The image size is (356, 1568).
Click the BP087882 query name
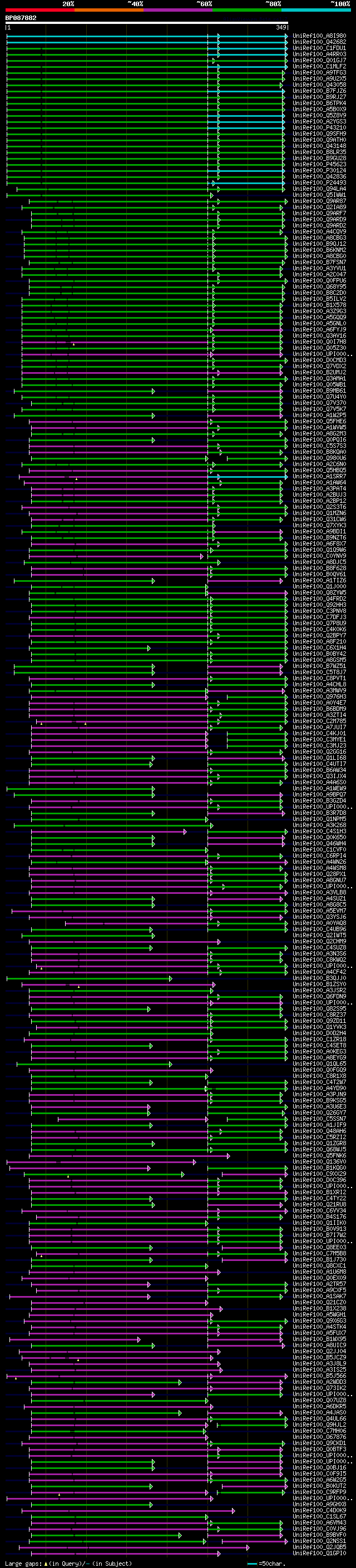(x=21, y=18)
